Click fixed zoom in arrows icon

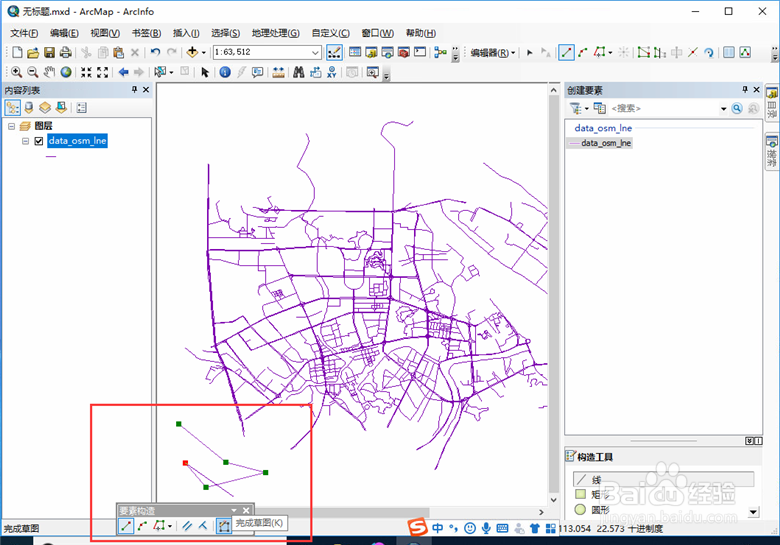pos(86,72)
